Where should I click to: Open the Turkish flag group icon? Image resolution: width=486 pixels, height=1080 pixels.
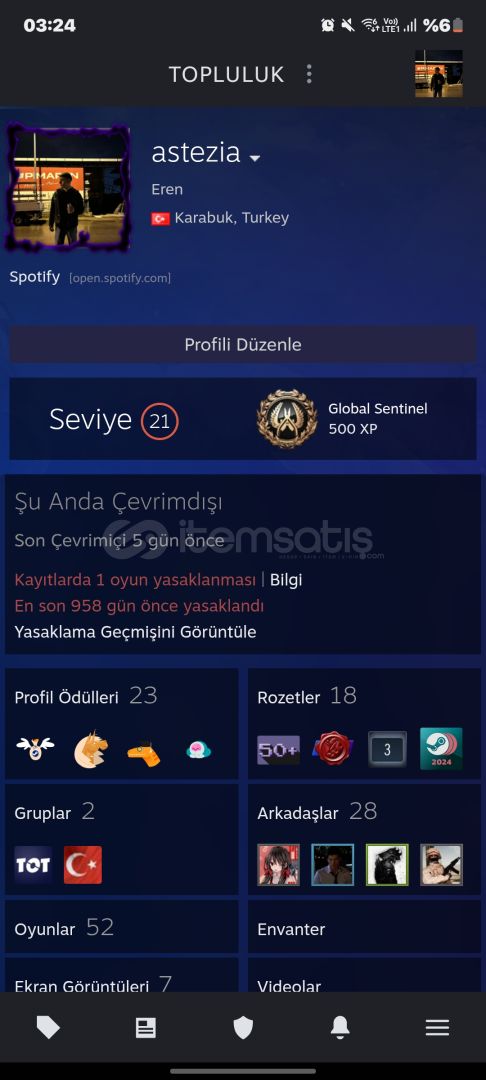83,864
